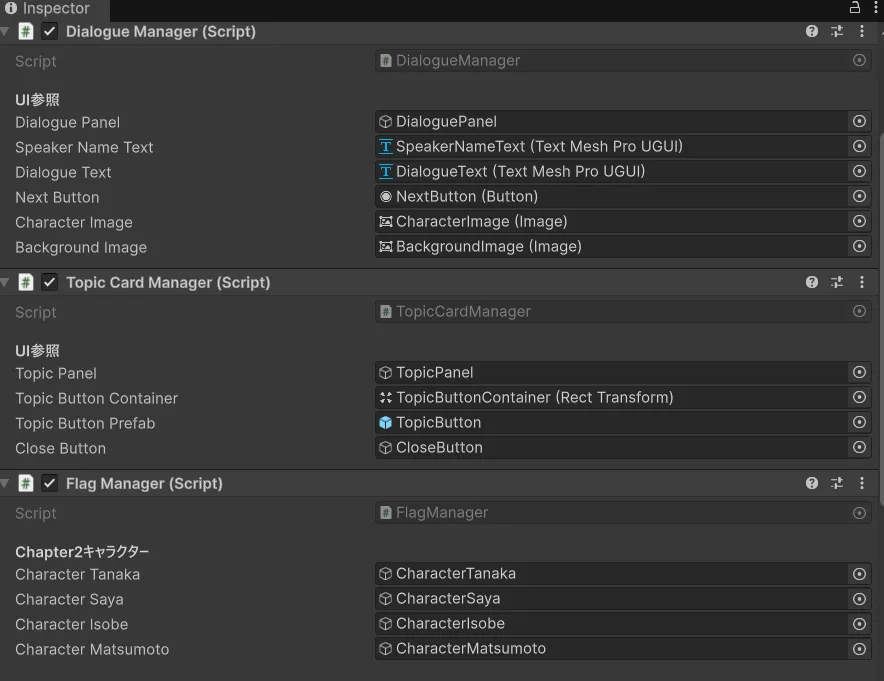Screen dimensions: 884x681
Task: Open object picker for Topic Button Prefab field
Action: (859, 422)
